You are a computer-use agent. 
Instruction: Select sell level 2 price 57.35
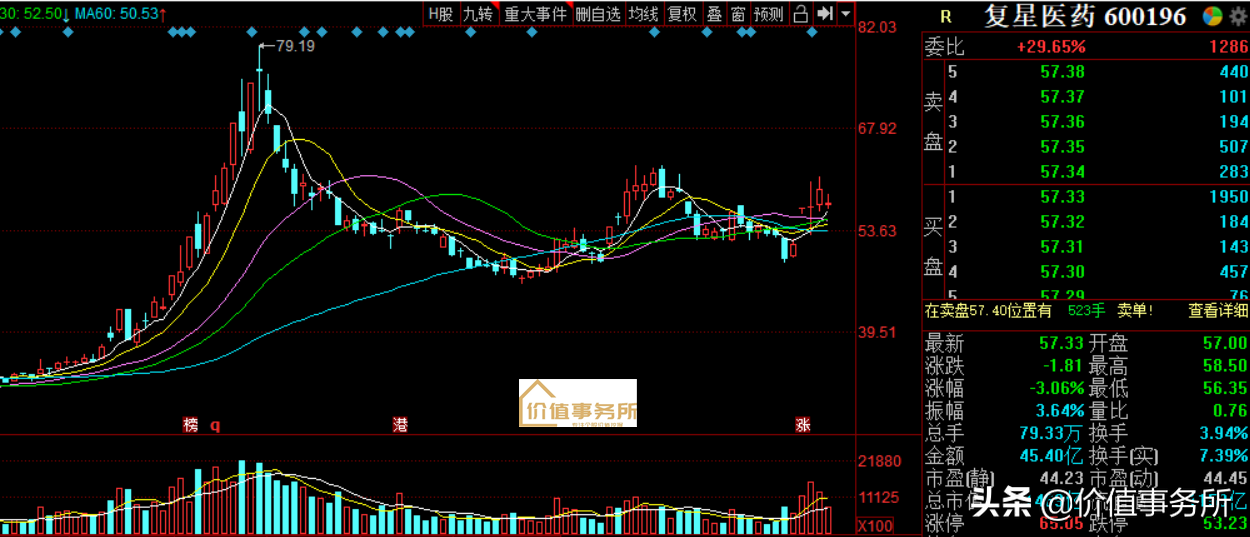coord(1062,146)
